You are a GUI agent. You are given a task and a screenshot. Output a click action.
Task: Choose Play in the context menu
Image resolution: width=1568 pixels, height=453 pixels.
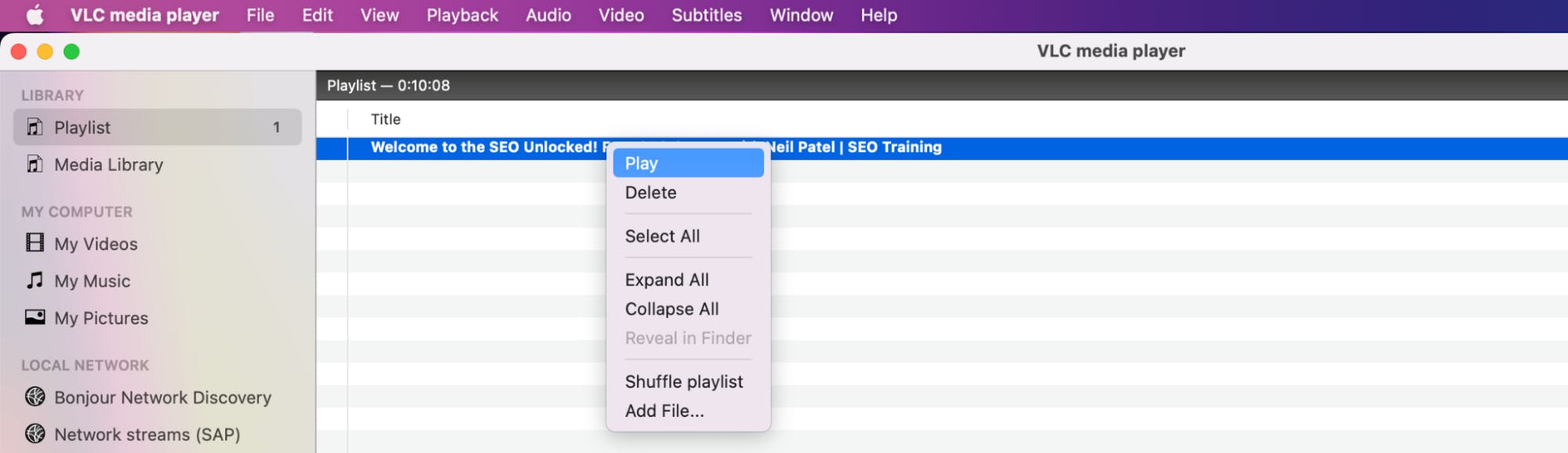(x=688, y=163)
